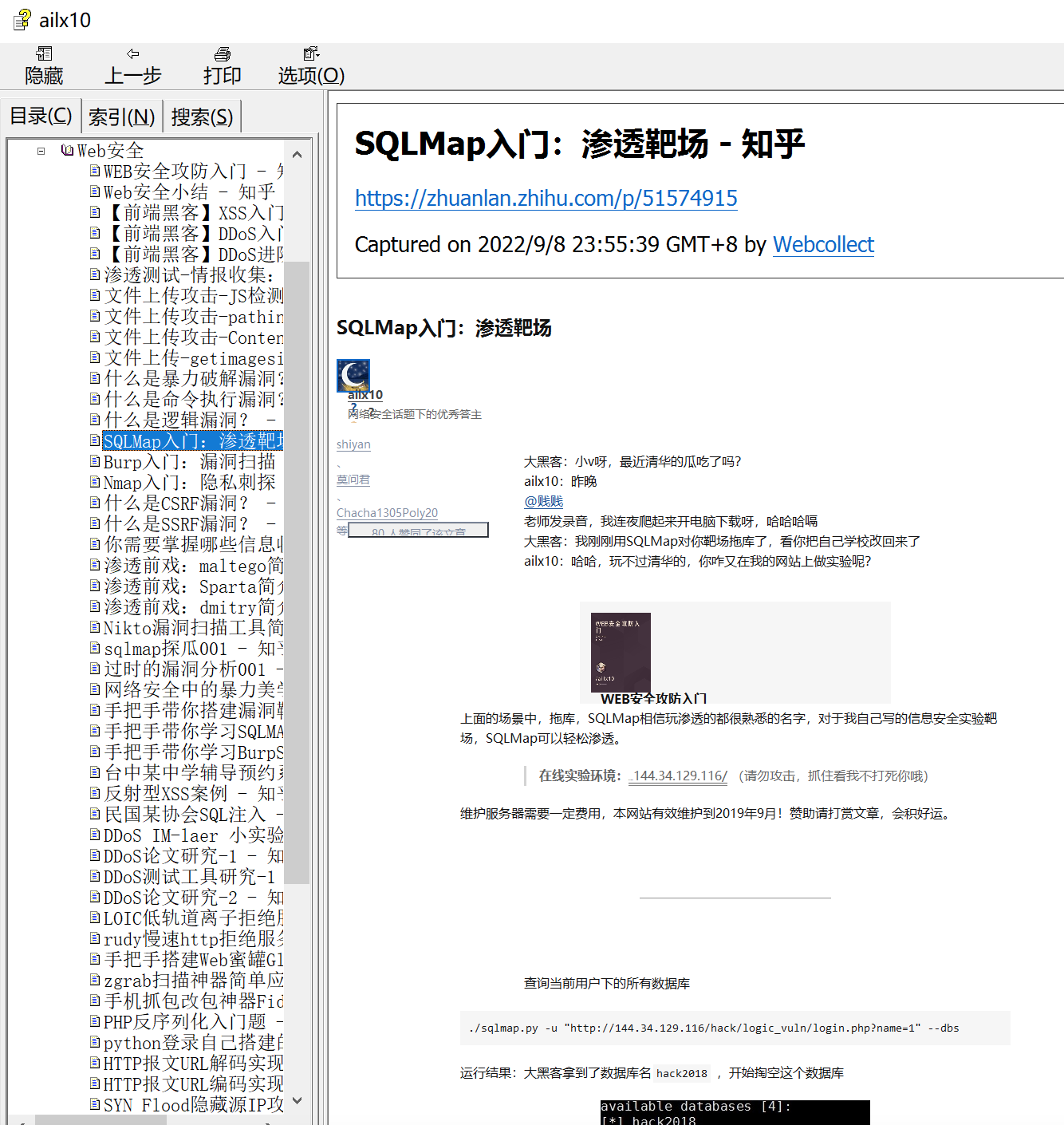This screenshot has width=1064, height=1125.
Task: Select 过时的漏洞分析001 tree topic
Action: 192,669
